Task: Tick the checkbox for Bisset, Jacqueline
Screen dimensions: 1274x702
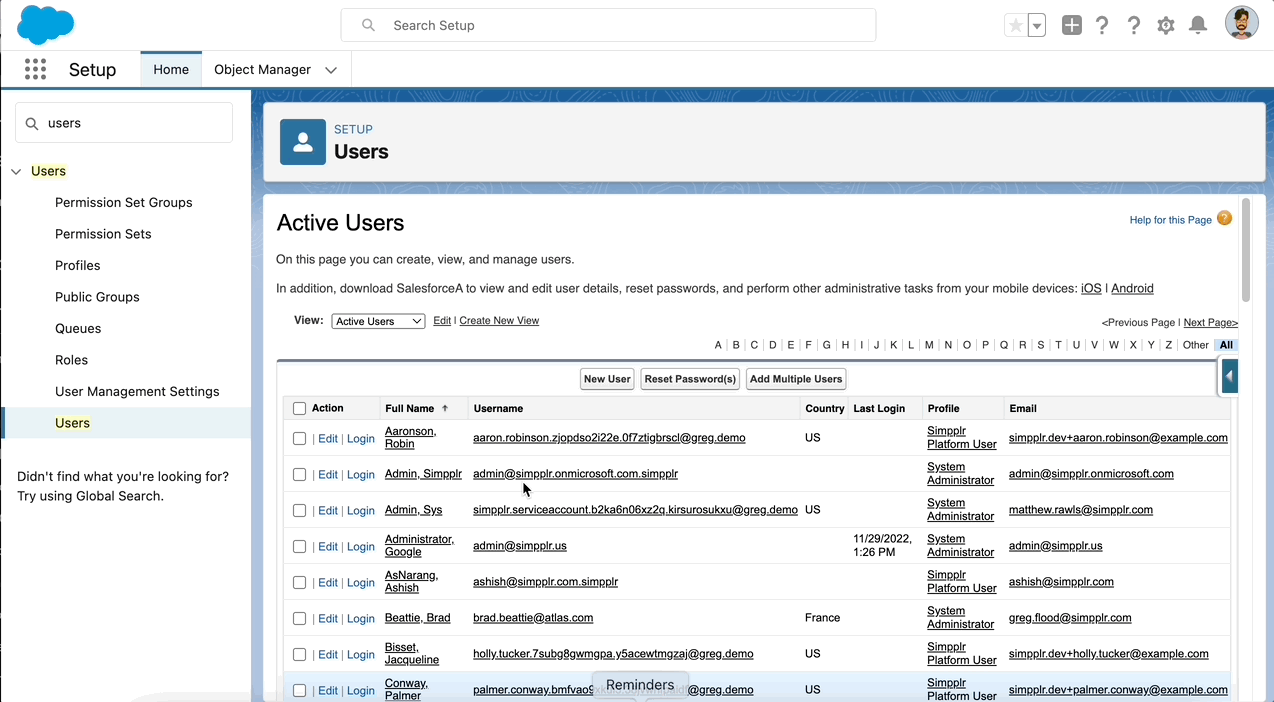Action: click(300, 655)
